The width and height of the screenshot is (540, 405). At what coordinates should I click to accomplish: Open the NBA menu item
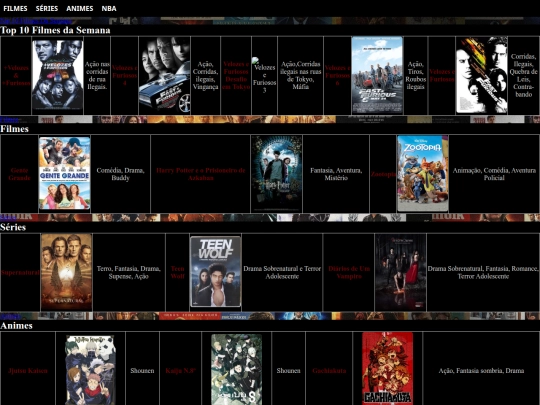pyautogui.click(x=109, y=8)
